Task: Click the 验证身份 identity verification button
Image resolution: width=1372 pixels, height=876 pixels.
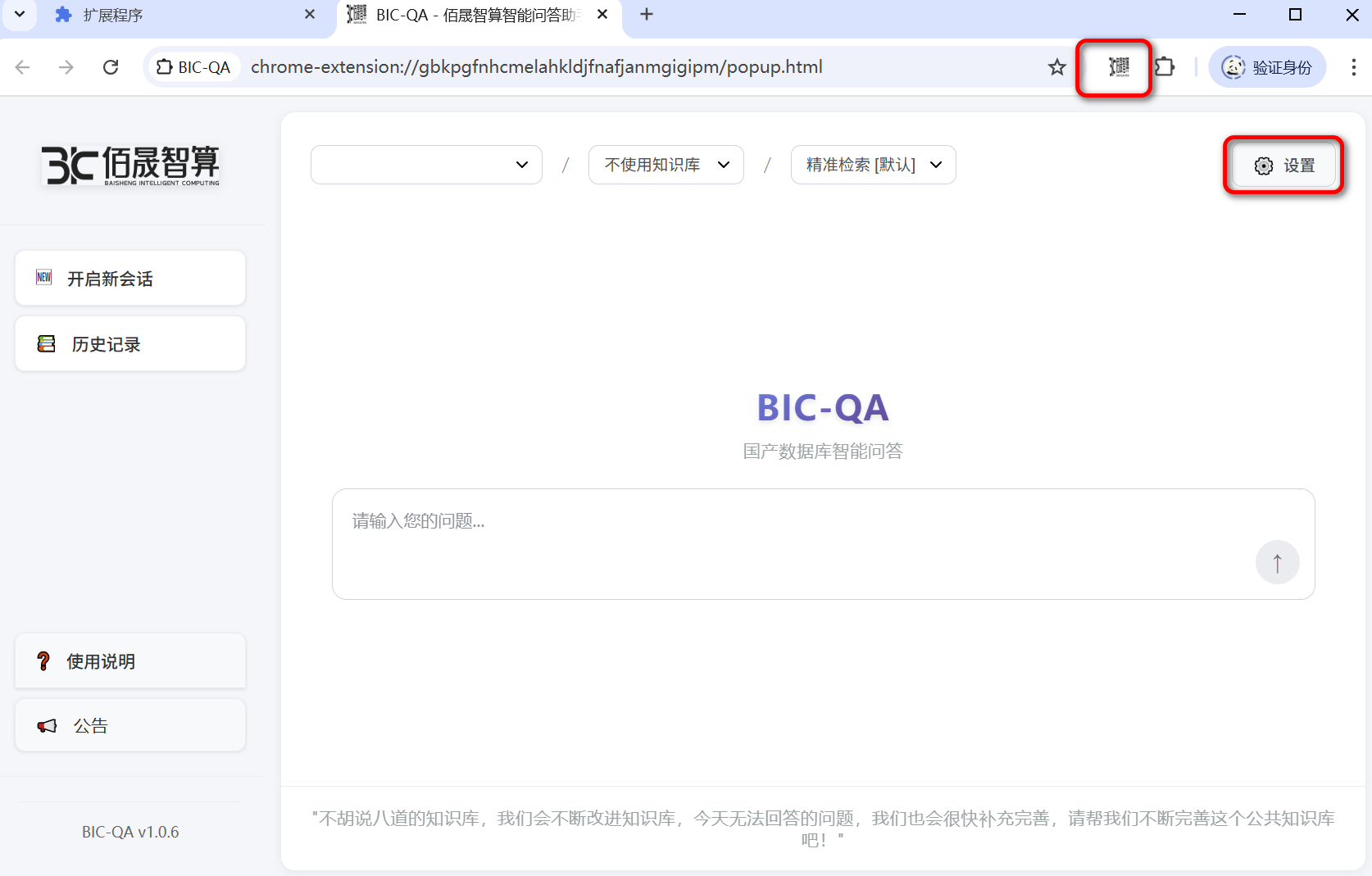Action: [x=1267, y=67]
